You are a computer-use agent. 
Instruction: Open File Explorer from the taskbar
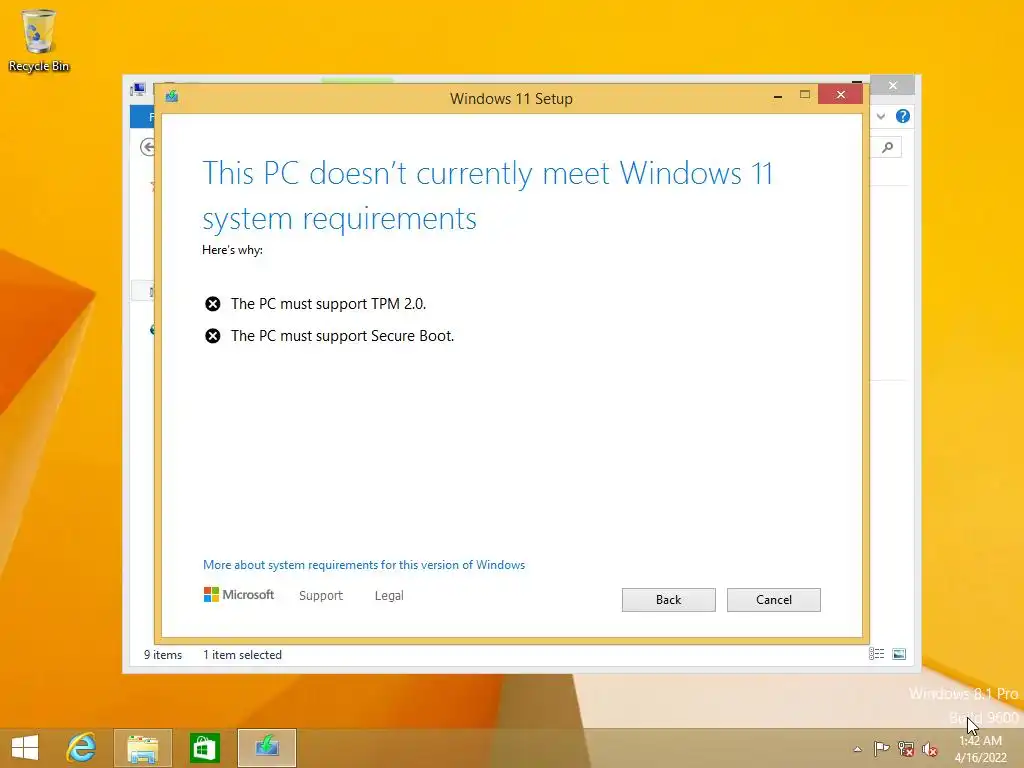(x=143, y=748)
